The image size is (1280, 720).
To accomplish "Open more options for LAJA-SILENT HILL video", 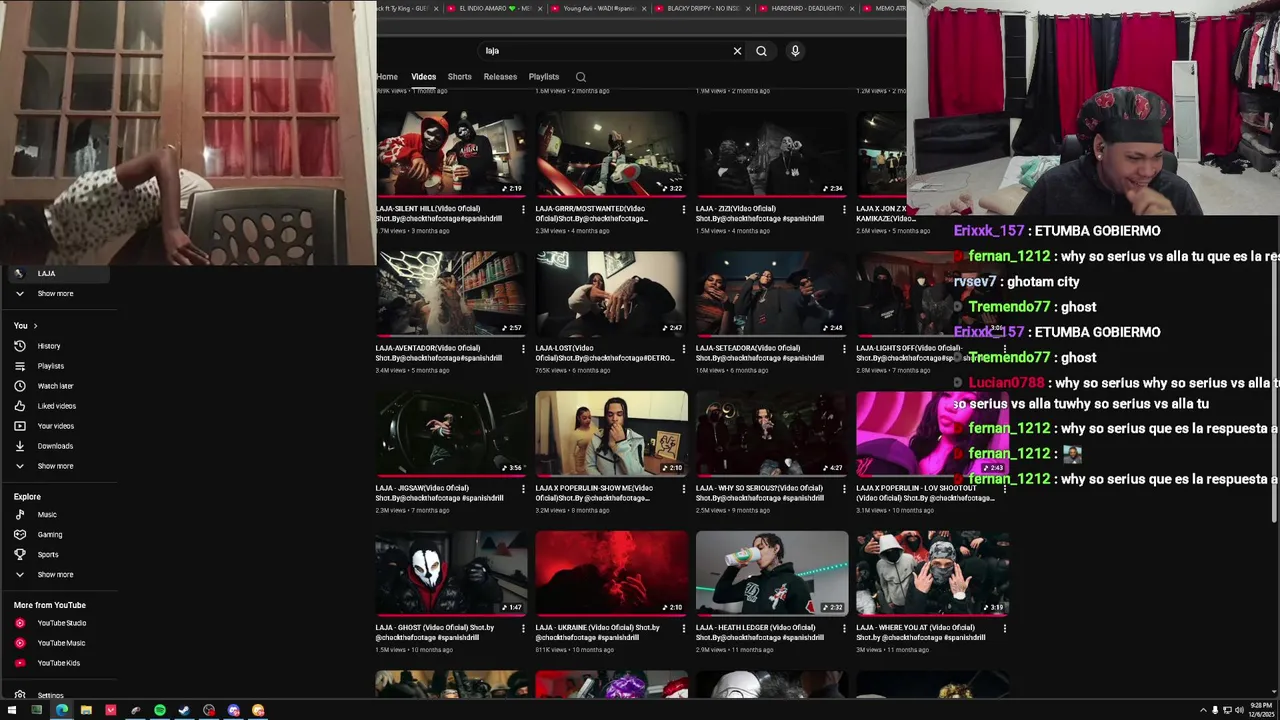I will coord(523,210).
